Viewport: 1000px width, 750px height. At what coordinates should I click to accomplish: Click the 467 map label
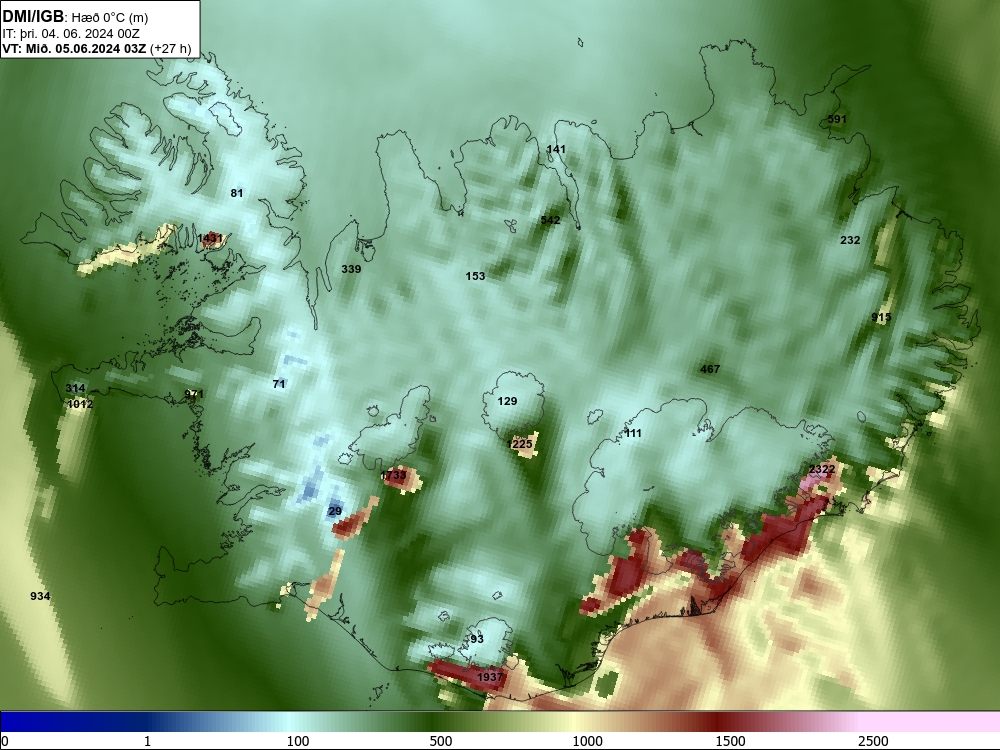(710, 369)
